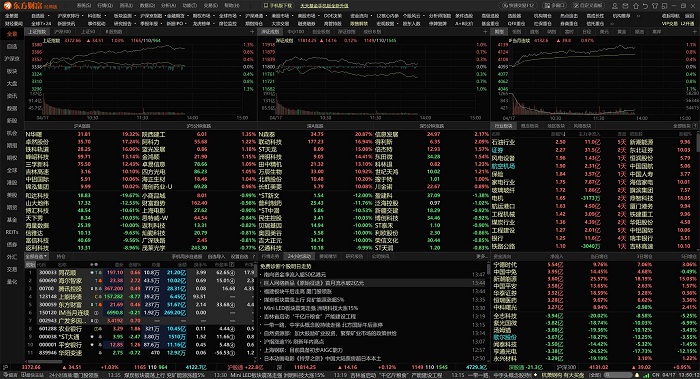Image resolution: width=700 pixels, height=379 pixels.
Task: Expand the 全部自选 dropdown
Action: [37, 257]
